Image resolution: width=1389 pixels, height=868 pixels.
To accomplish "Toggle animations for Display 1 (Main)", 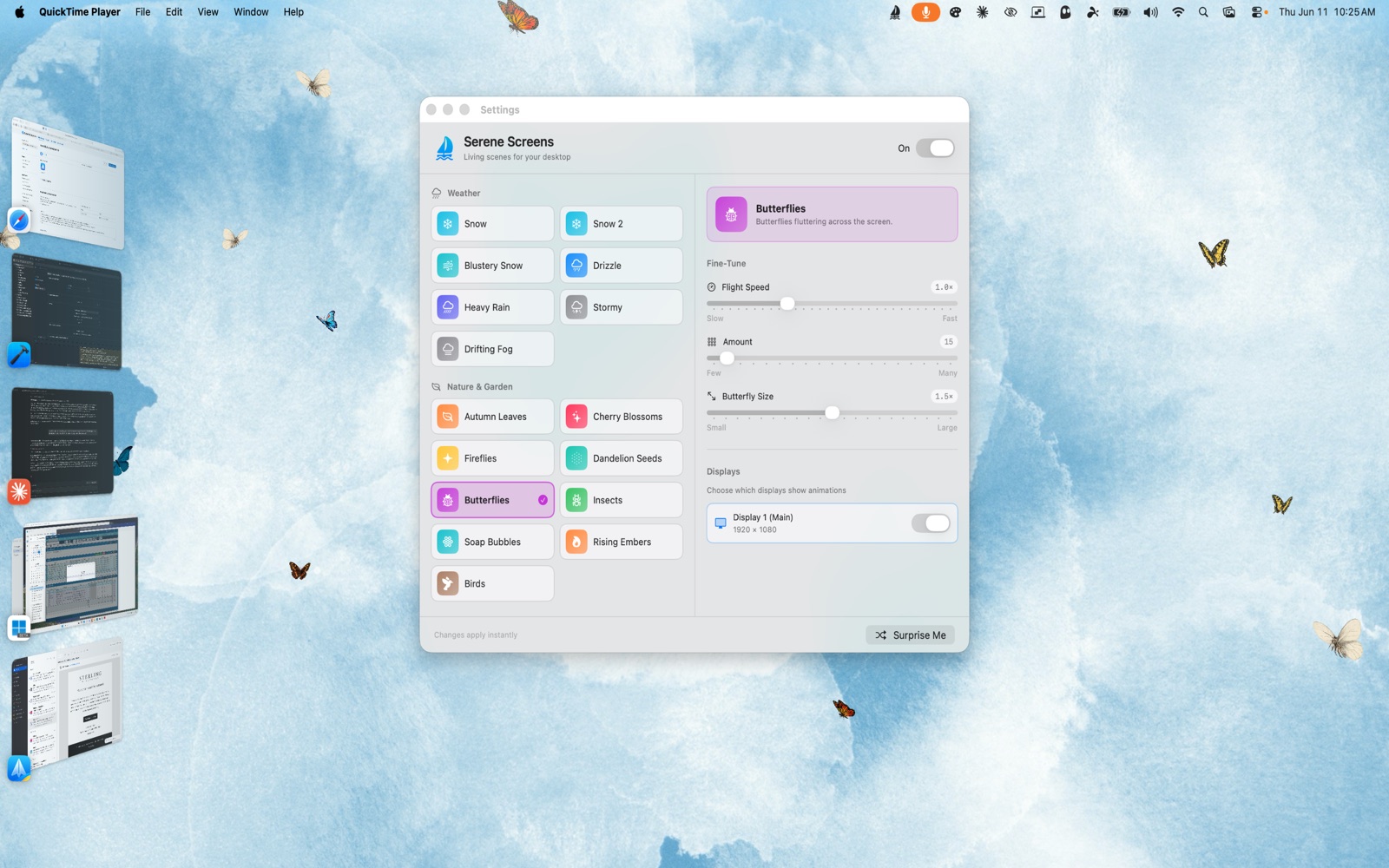I will pos(931,523).
